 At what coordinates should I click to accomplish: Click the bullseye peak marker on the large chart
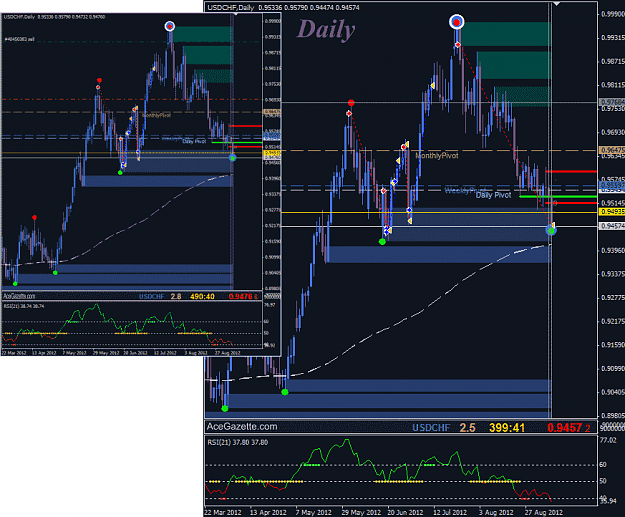457,22
